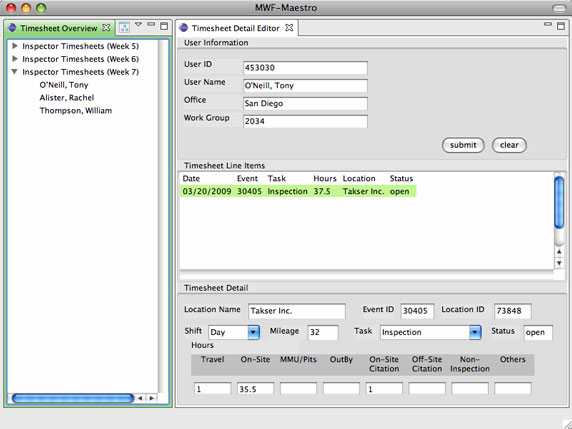Minimize the Timesheet Overview panel
This screenshot has height=429, width=572.
[151, 24]
